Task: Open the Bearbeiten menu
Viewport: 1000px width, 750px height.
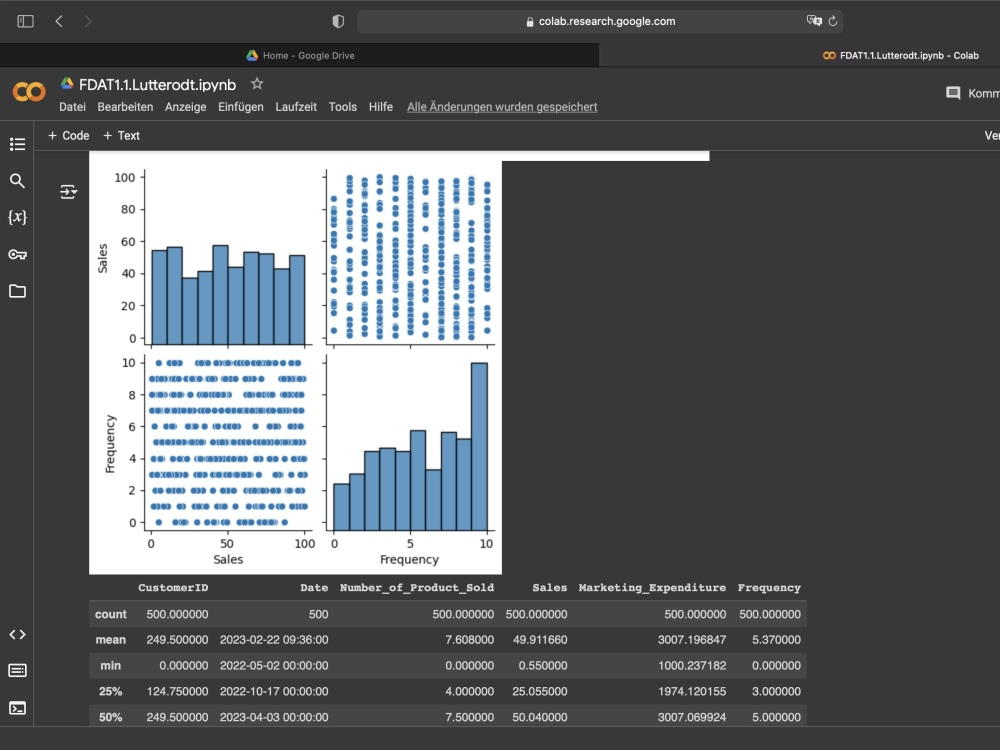Action: 125,107
